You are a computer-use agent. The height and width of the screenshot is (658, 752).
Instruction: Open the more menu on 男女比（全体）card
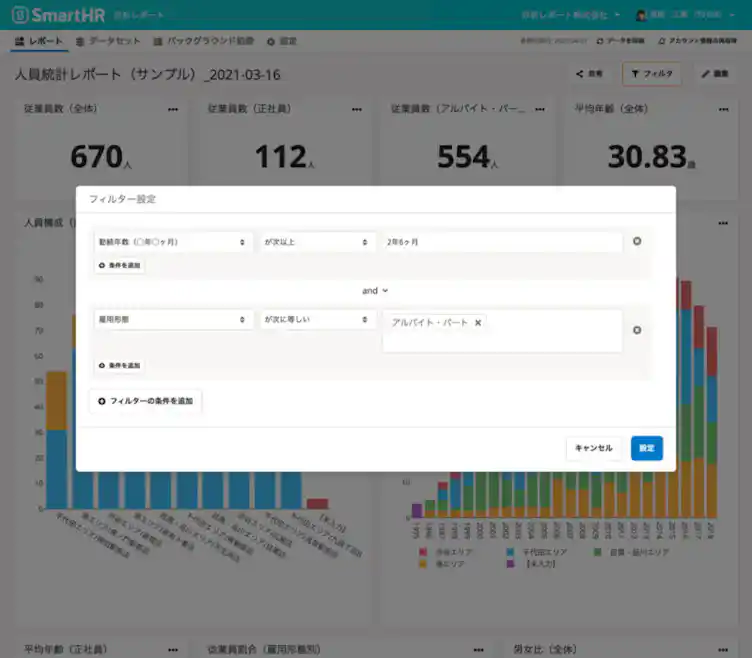[x=723, y=650]
